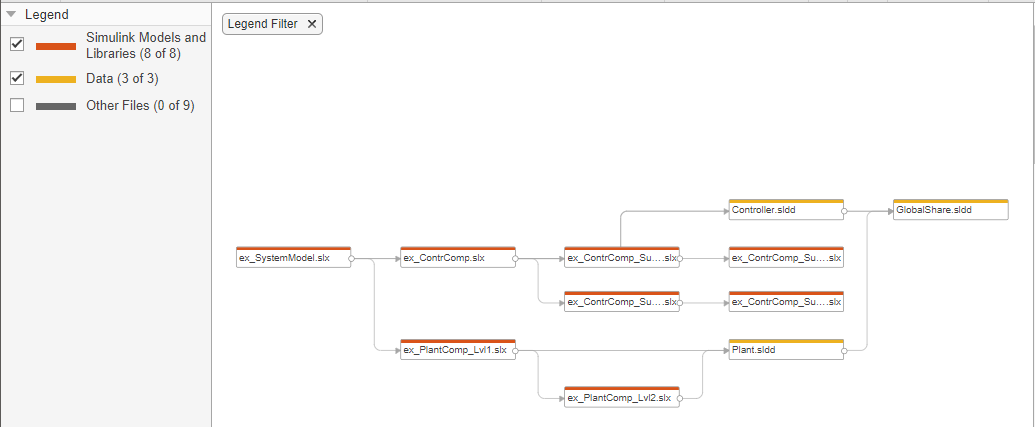Click the gray Other Files swatch
The height and width of the screenshot is (427, 1035).
tap(55, 106)
